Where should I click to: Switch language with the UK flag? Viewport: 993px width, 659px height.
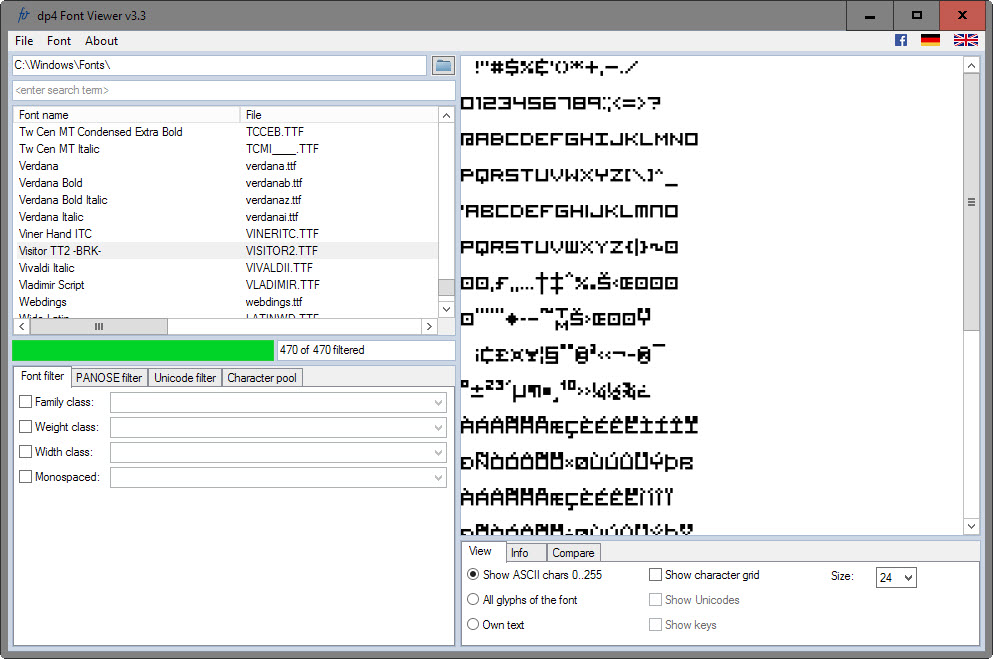[x=965, y=41]
